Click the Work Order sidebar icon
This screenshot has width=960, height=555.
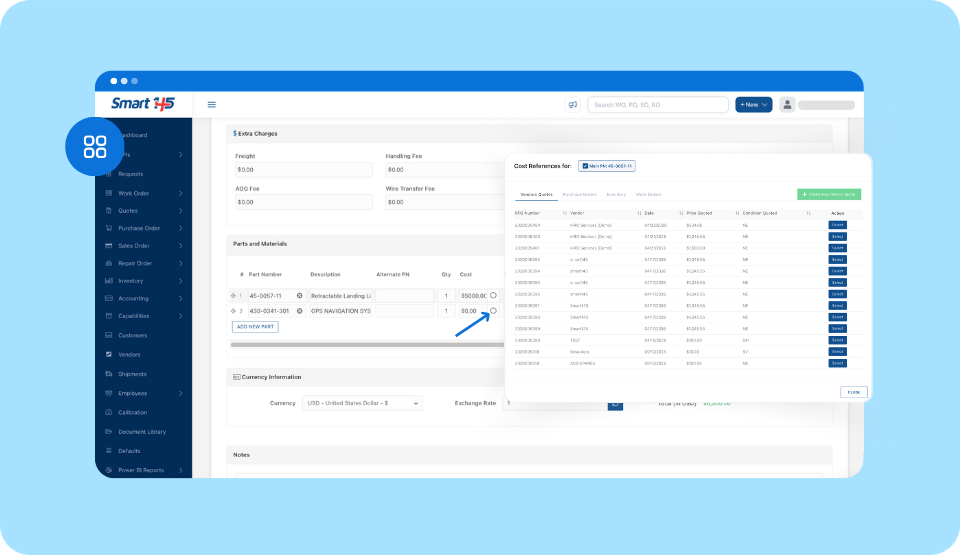(109, 193)
